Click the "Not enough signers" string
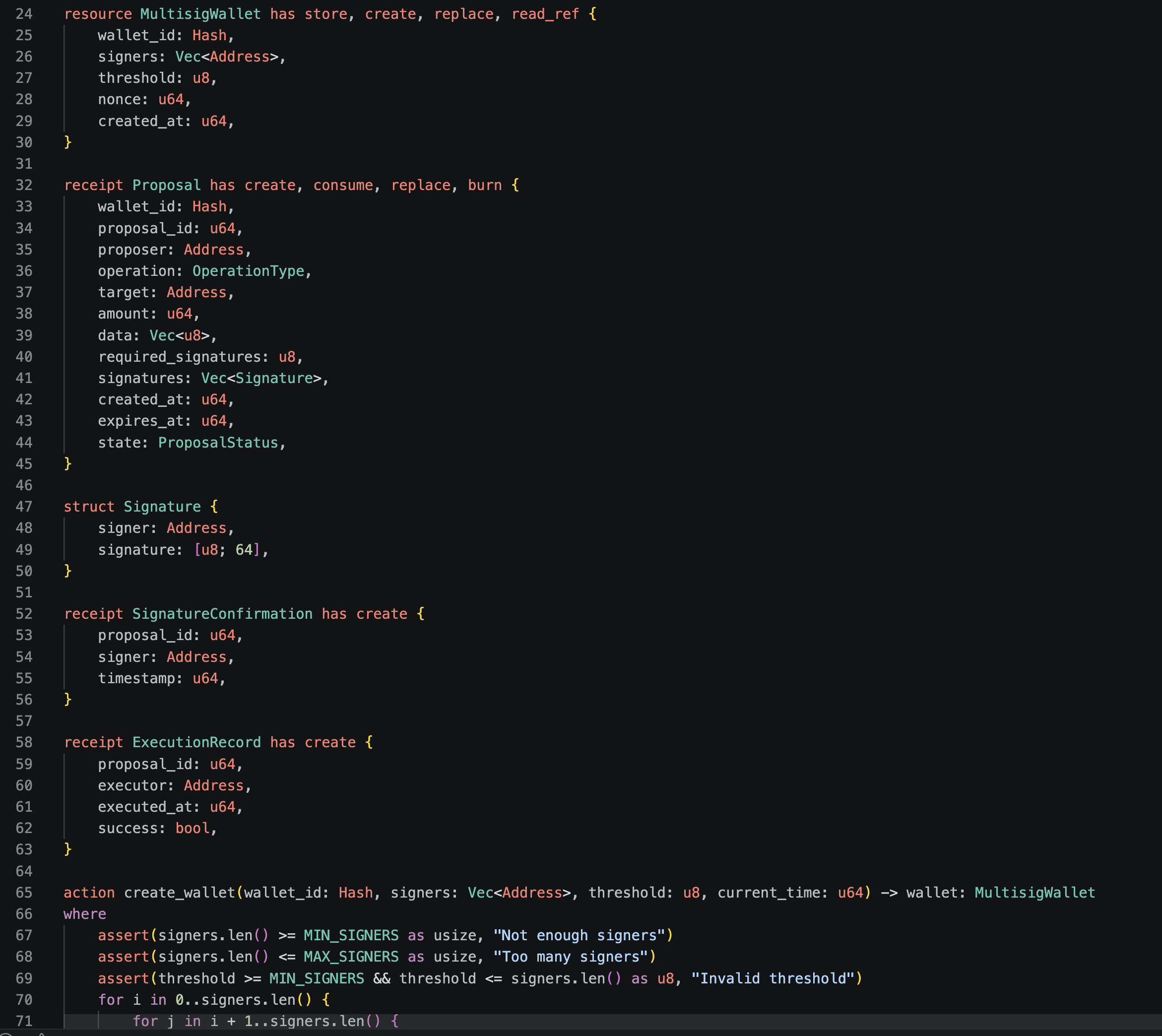Viewport: 1162px width, 1036px height. pyautogui.click(x=579, y=935)
